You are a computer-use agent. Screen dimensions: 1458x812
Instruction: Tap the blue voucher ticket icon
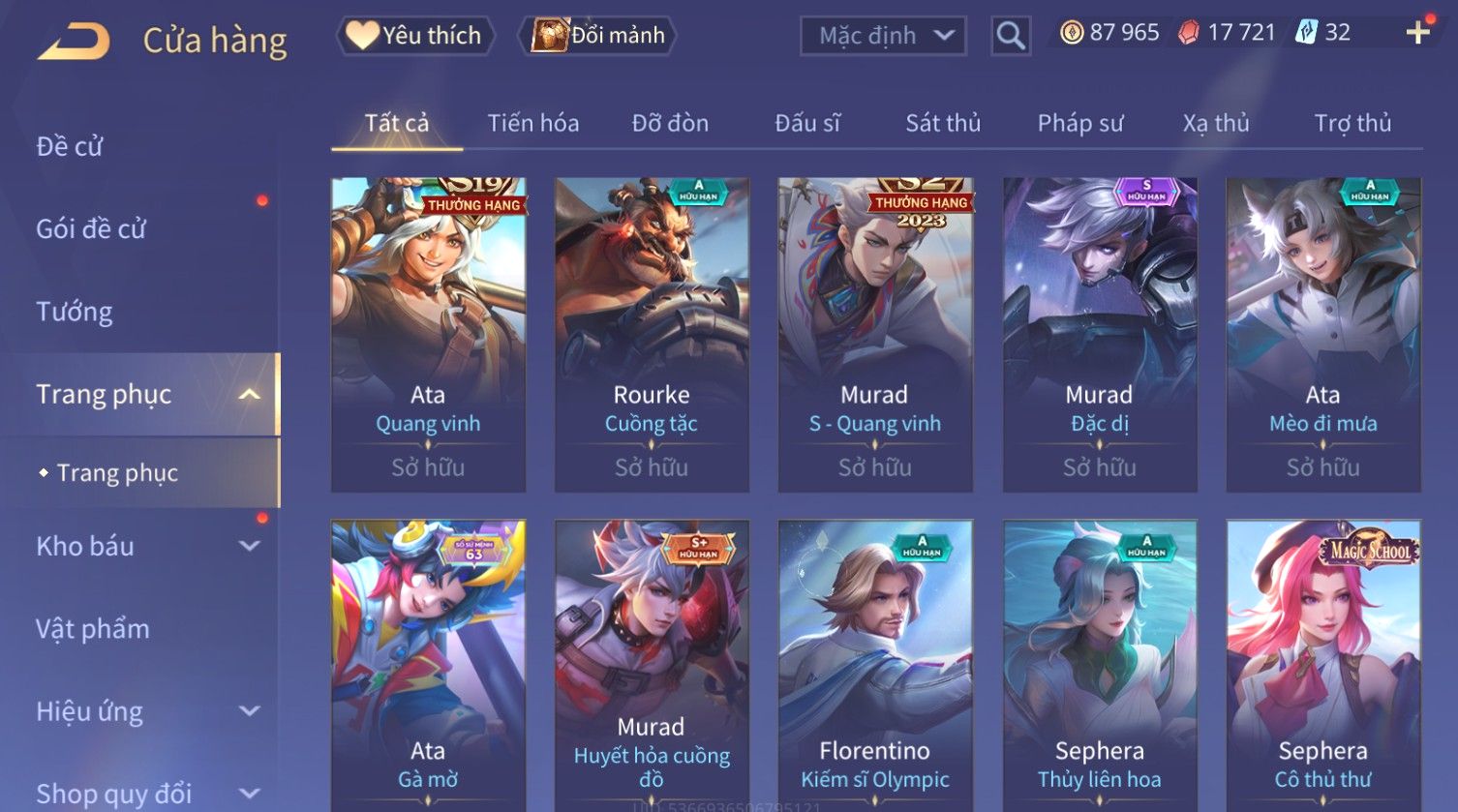1307,33
